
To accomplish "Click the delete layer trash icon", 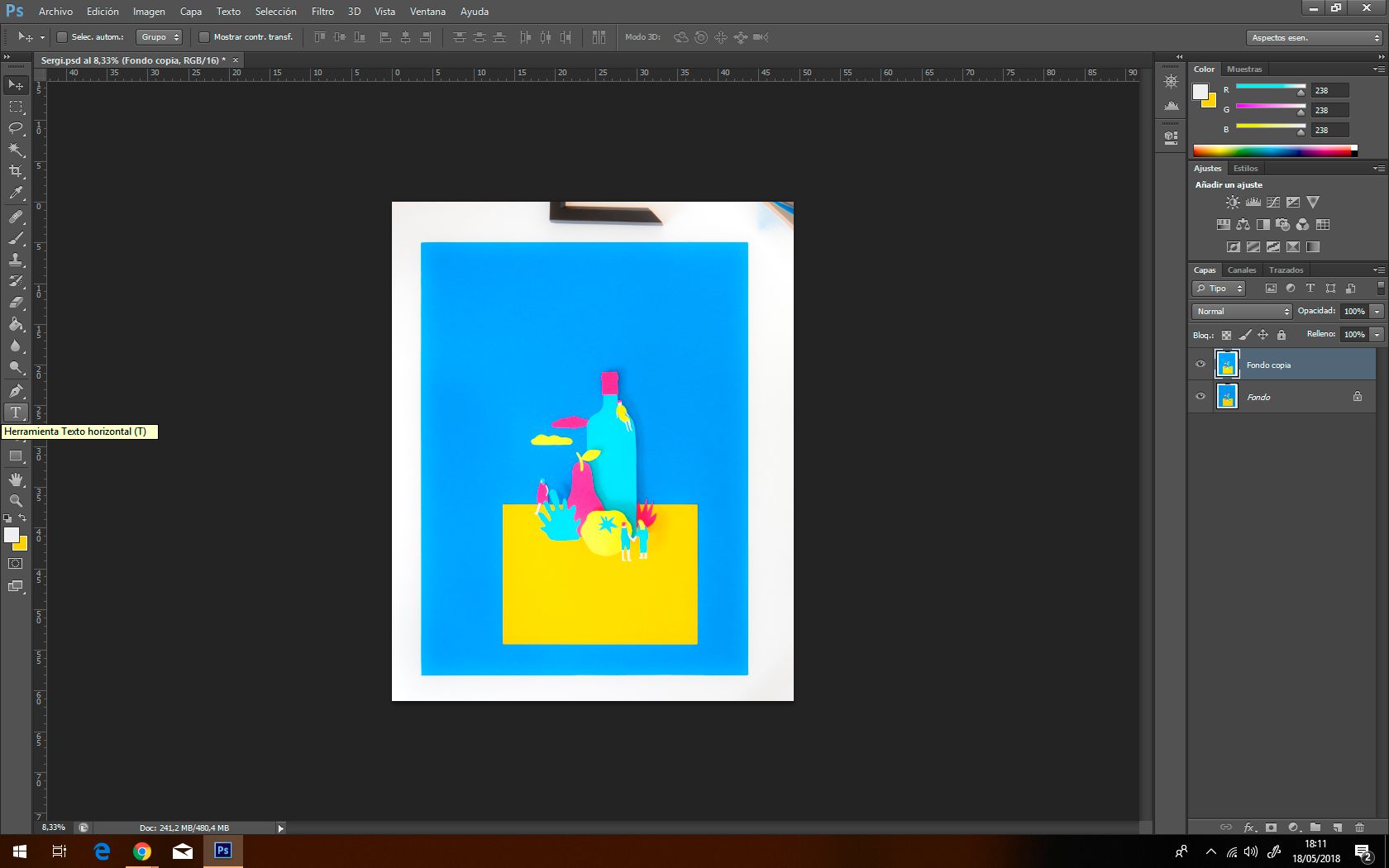I will point(1360,827).
